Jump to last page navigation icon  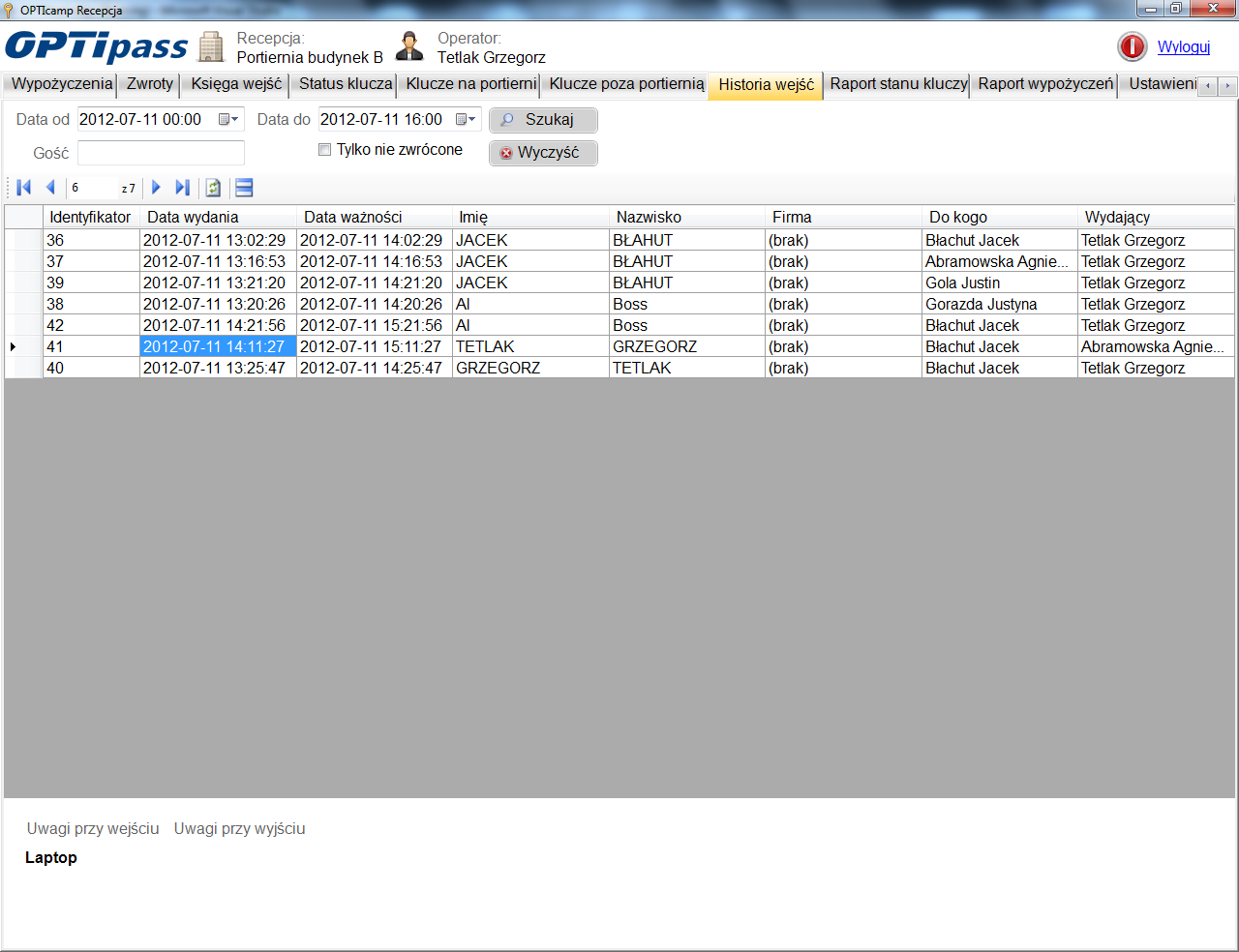click(x=182, y=188)
